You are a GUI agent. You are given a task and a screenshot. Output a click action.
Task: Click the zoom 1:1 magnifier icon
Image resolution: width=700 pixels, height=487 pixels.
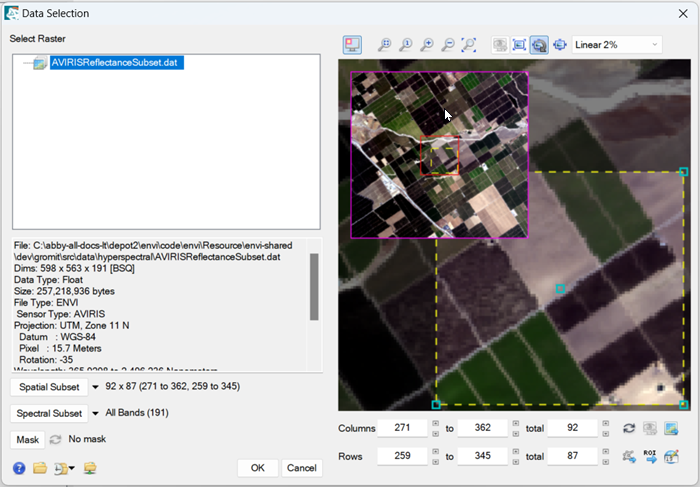click(x=405, y=45)
